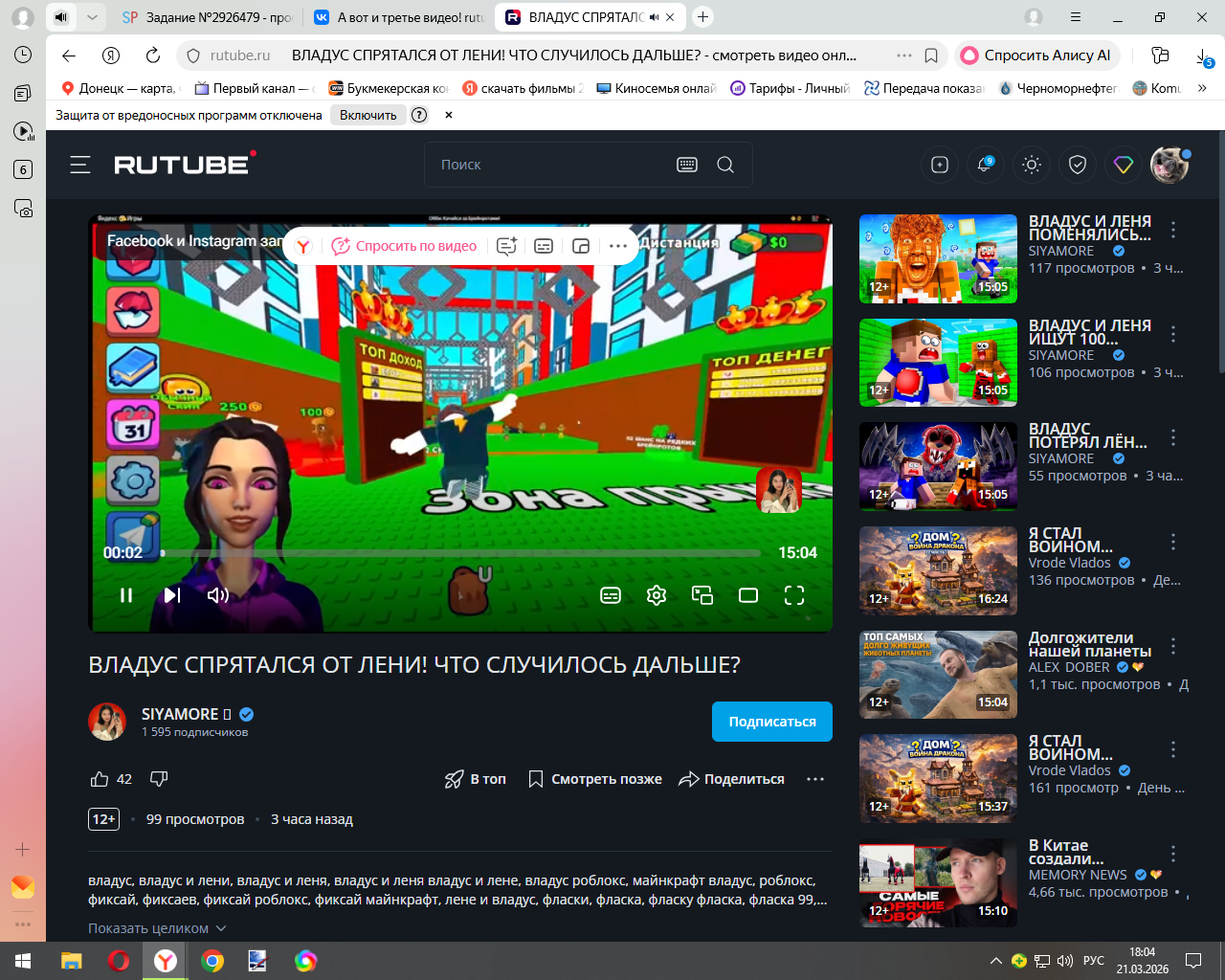The height and width of the screenshot is (980, 1225).
Task: Pause the video playback
Action: (126, 595)
